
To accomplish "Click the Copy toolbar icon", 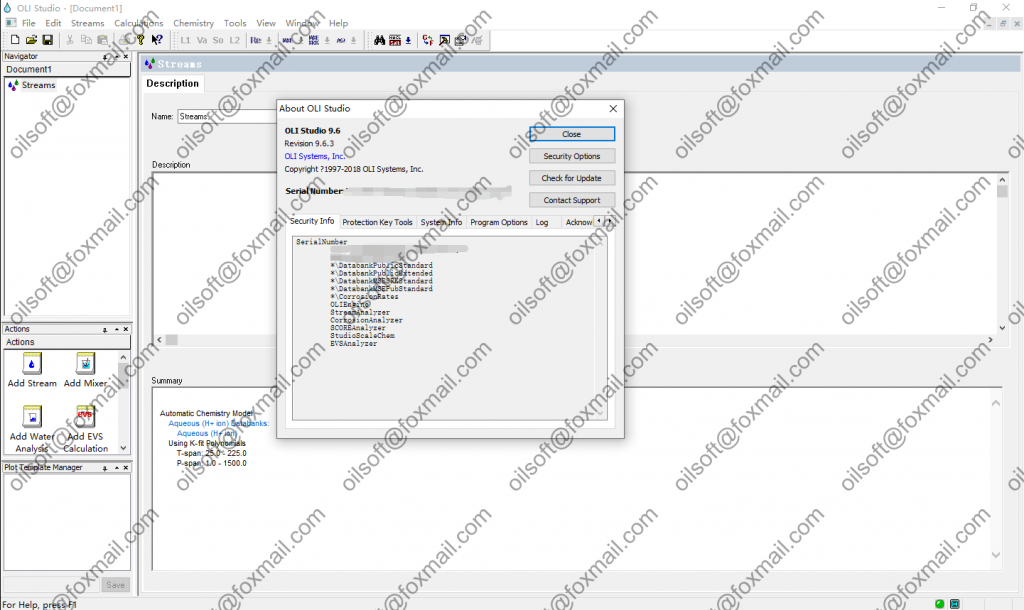I will 86,40.
